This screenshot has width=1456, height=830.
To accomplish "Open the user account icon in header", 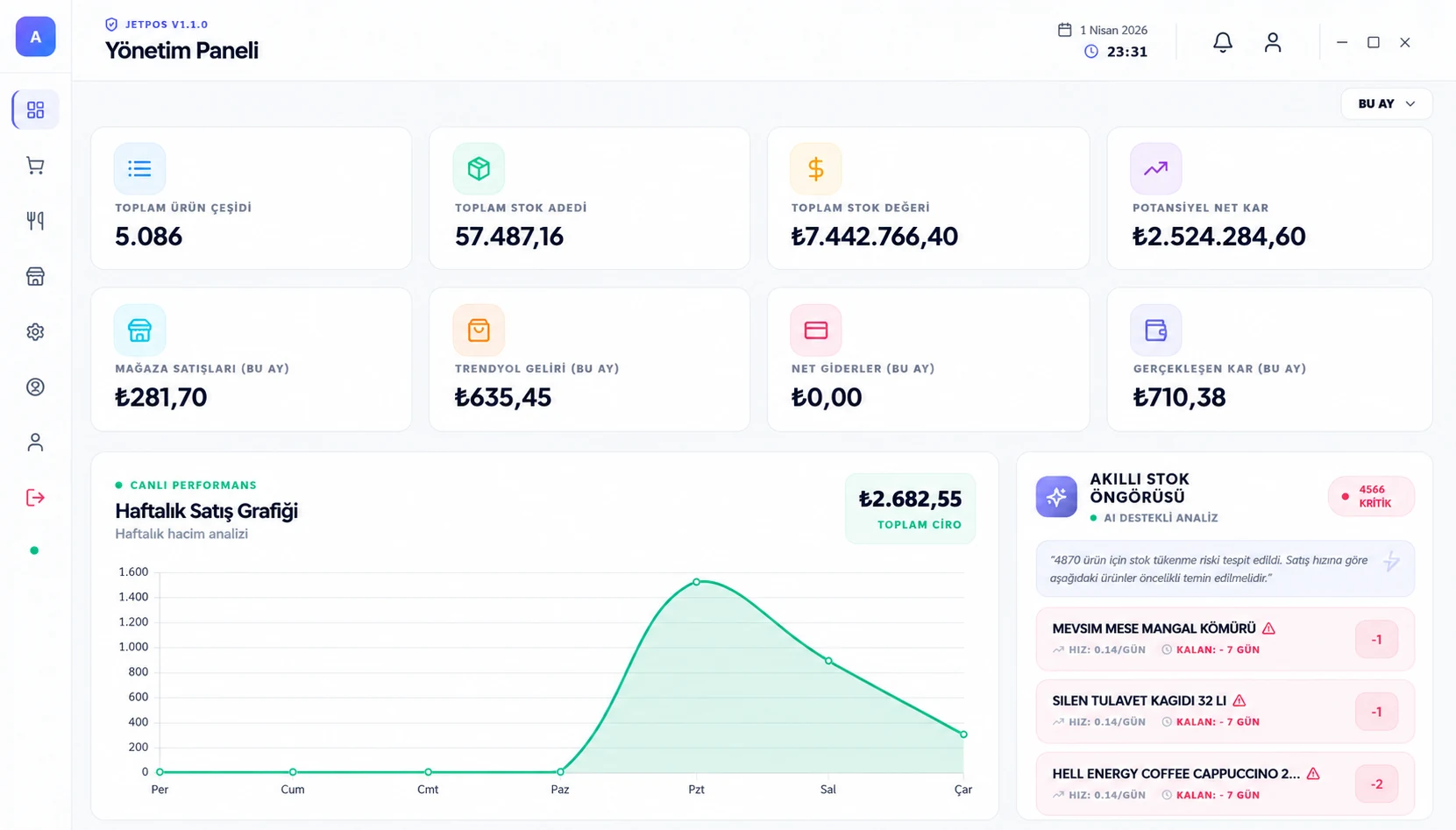I will tap(1273, 42).
